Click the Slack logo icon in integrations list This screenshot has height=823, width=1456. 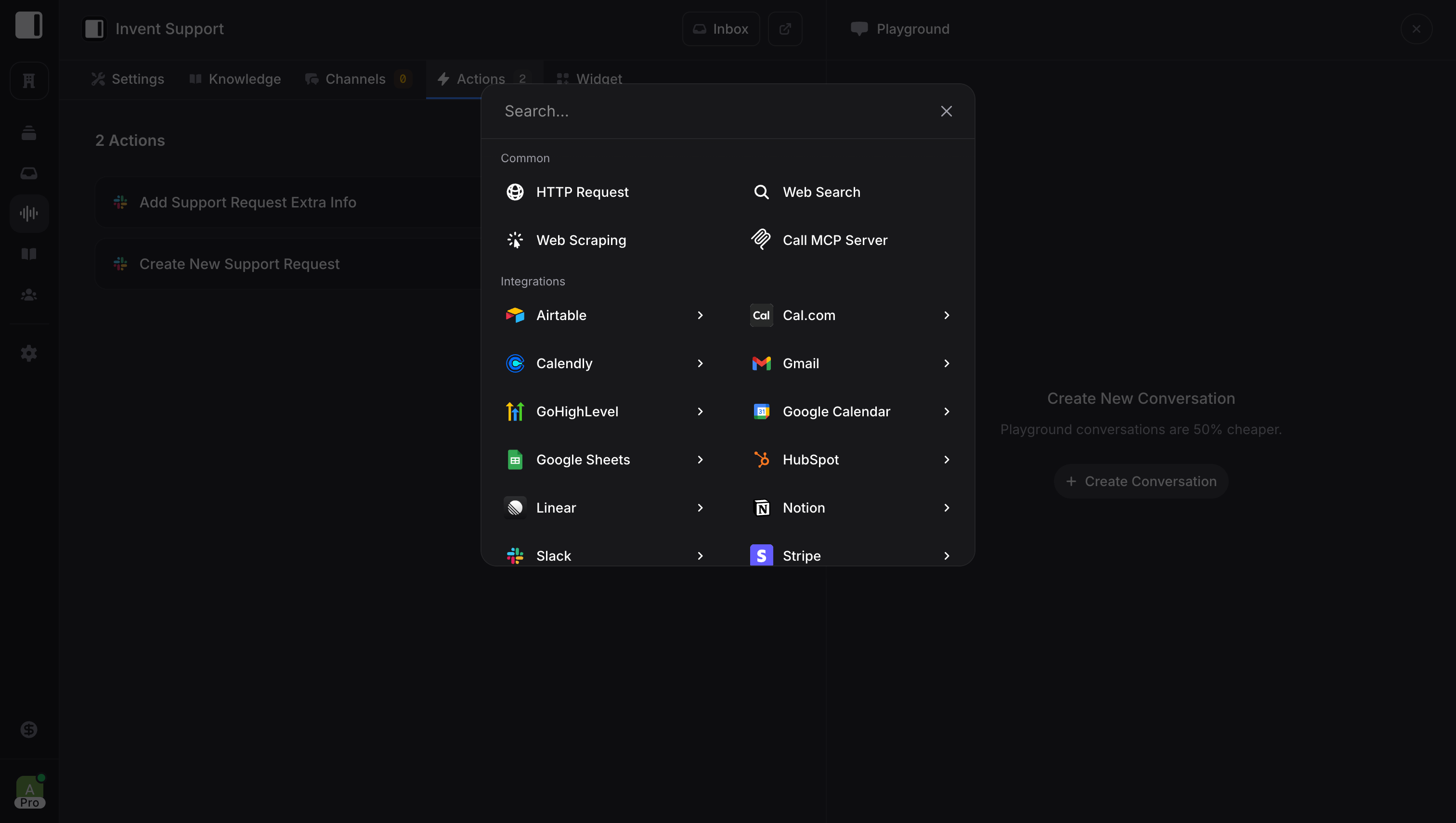[515, 555]
